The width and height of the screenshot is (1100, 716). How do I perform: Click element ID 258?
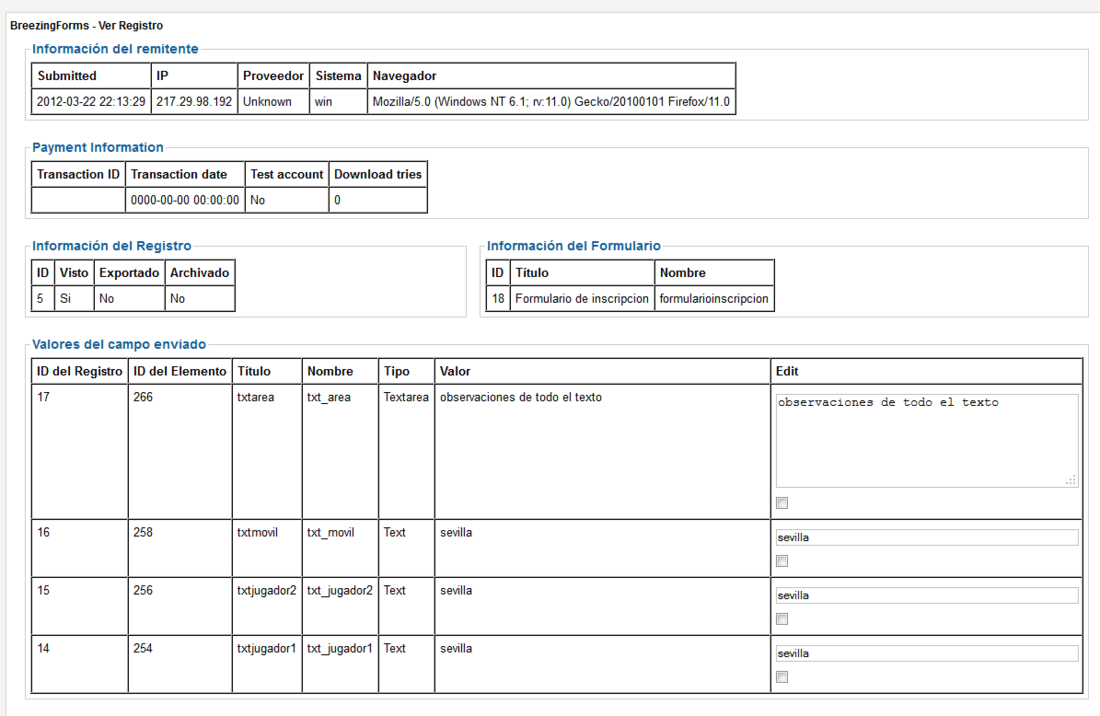[x=143, y=532]
